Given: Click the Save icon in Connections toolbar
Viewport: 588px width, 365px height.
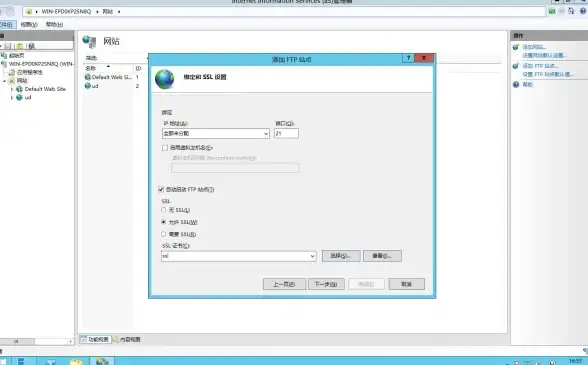Looking at the screenshot, I should pos(8,46).
